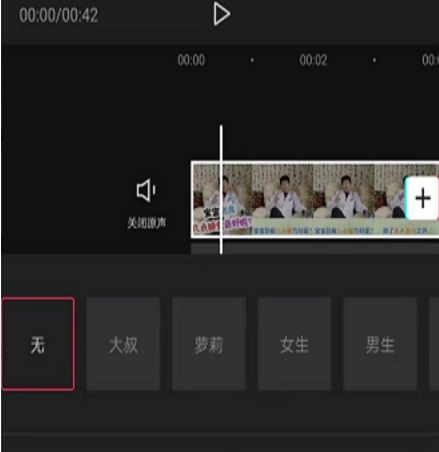Click the dot after the 00:02 mark

(374, 60)
